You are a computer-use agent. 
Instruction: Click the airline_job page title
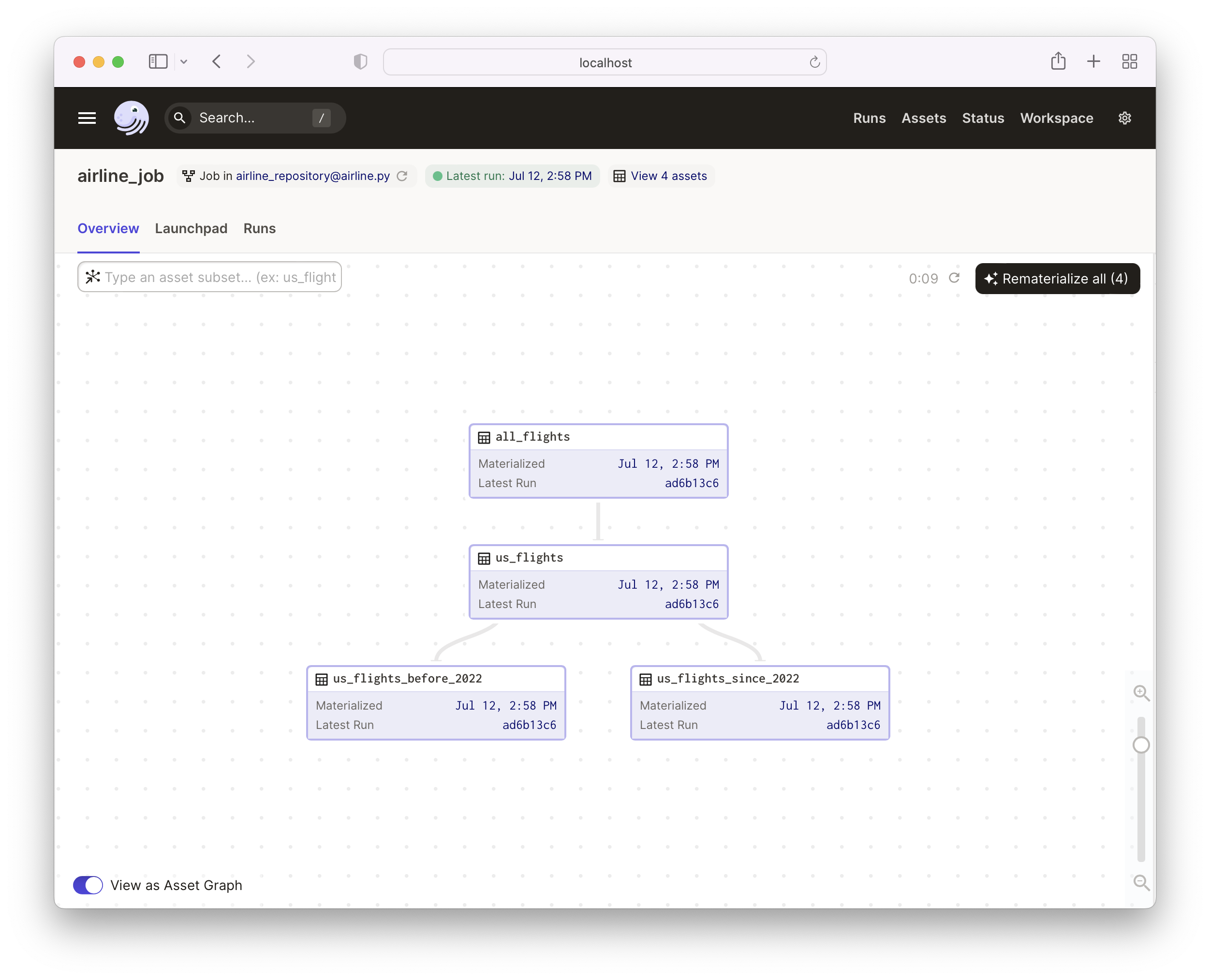120,176
